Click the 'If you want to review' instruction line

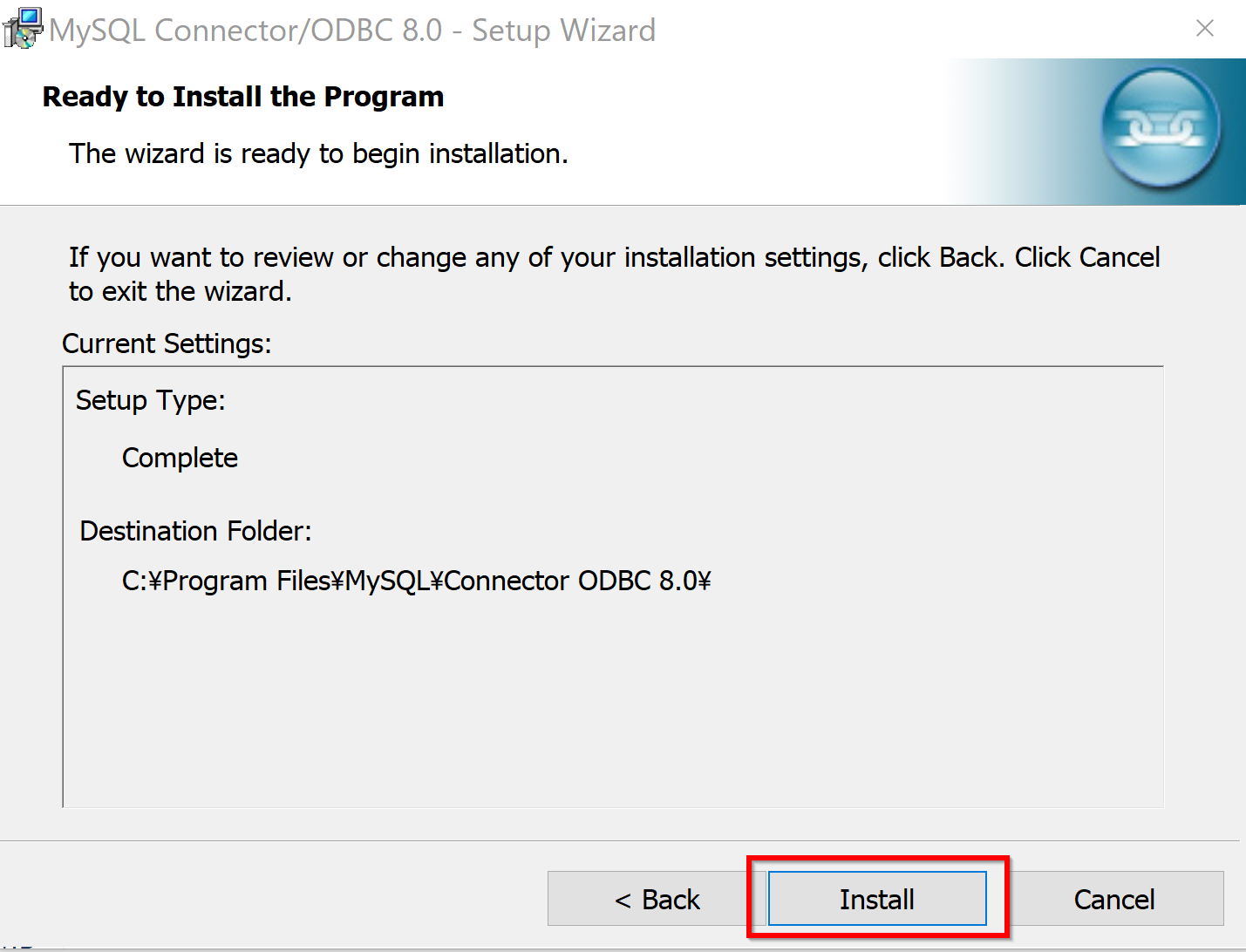[615, 257]
